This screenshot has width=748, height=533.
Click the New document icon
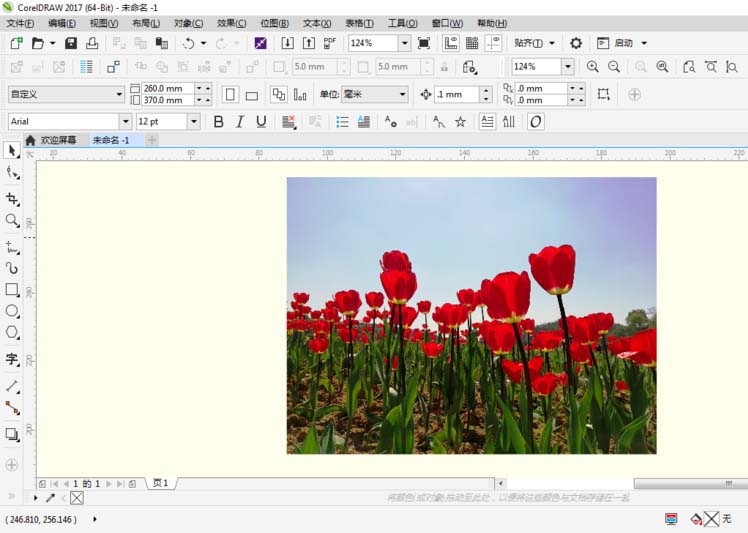[16, 43]
